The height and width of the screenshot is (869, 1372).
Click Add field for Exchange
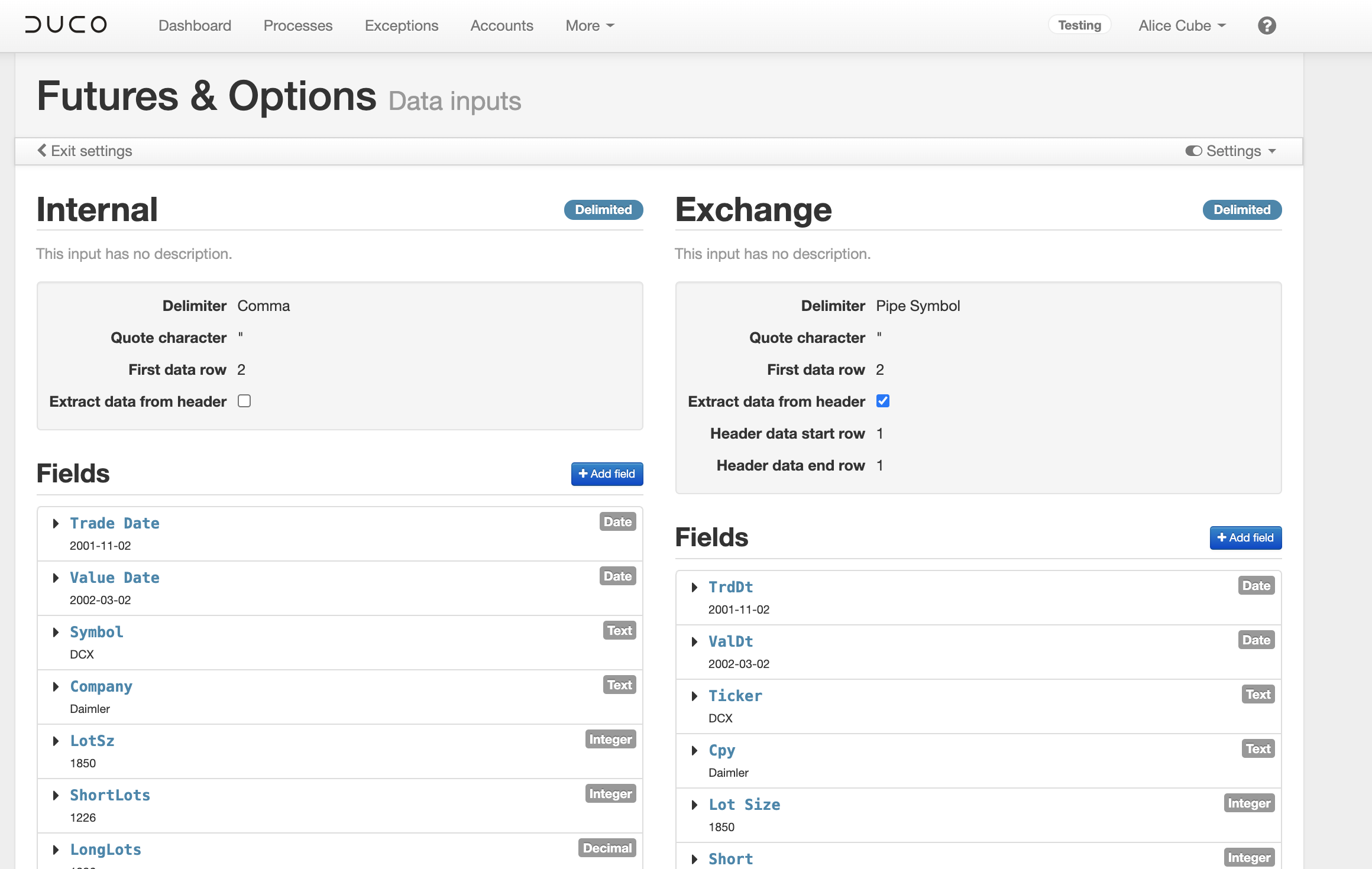[1245, 537]
